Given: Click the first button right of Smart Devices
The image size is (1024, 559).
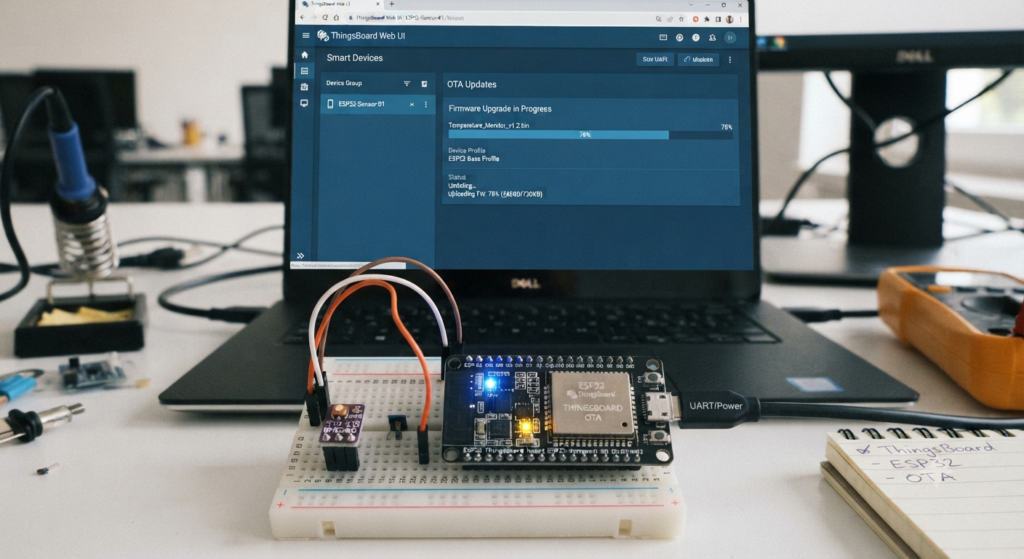Looking at the screenshot, I should coord(655,59).
